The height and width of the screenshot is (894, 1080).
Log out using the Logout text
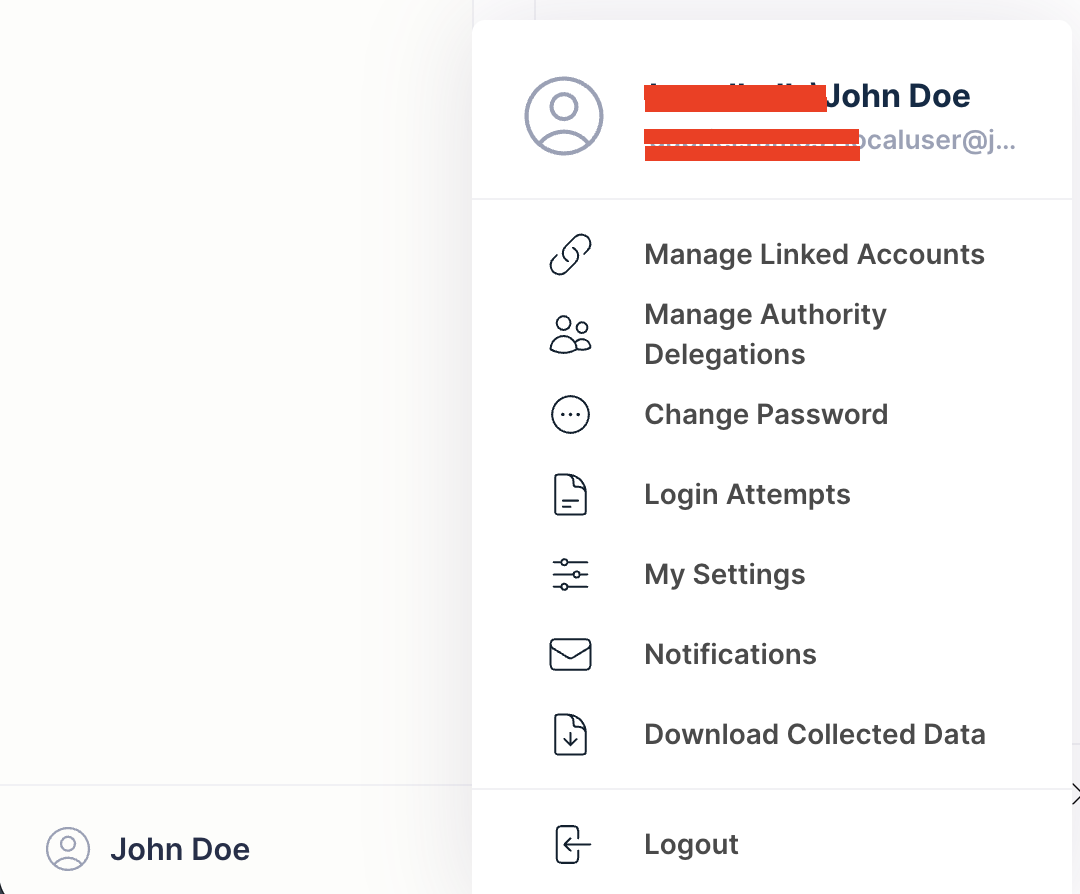(691, 845)
